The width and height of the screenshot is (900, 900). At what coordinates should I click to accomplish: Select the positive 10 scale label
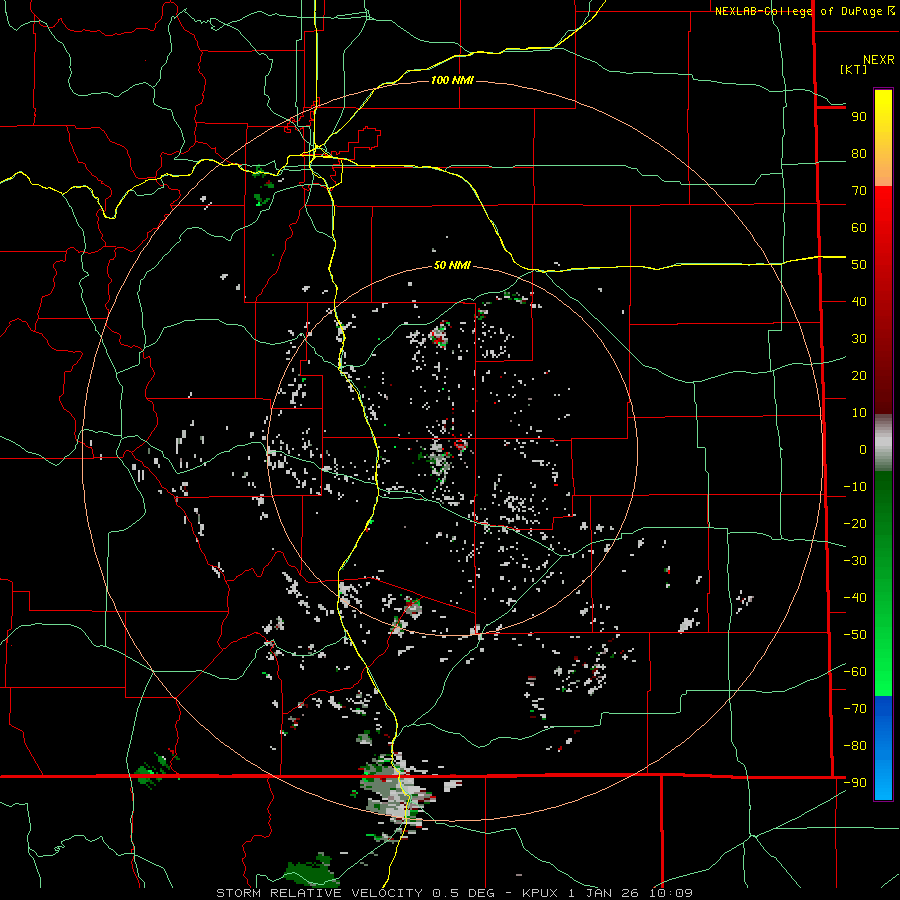coord(859,413)
